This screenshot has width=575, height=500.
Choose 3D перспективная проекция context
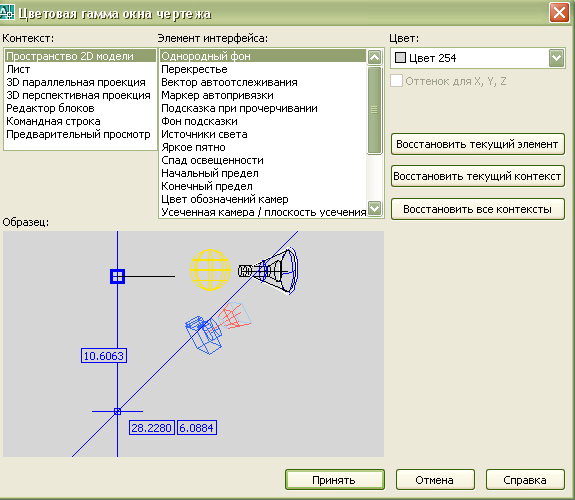[x=80, y=95]
